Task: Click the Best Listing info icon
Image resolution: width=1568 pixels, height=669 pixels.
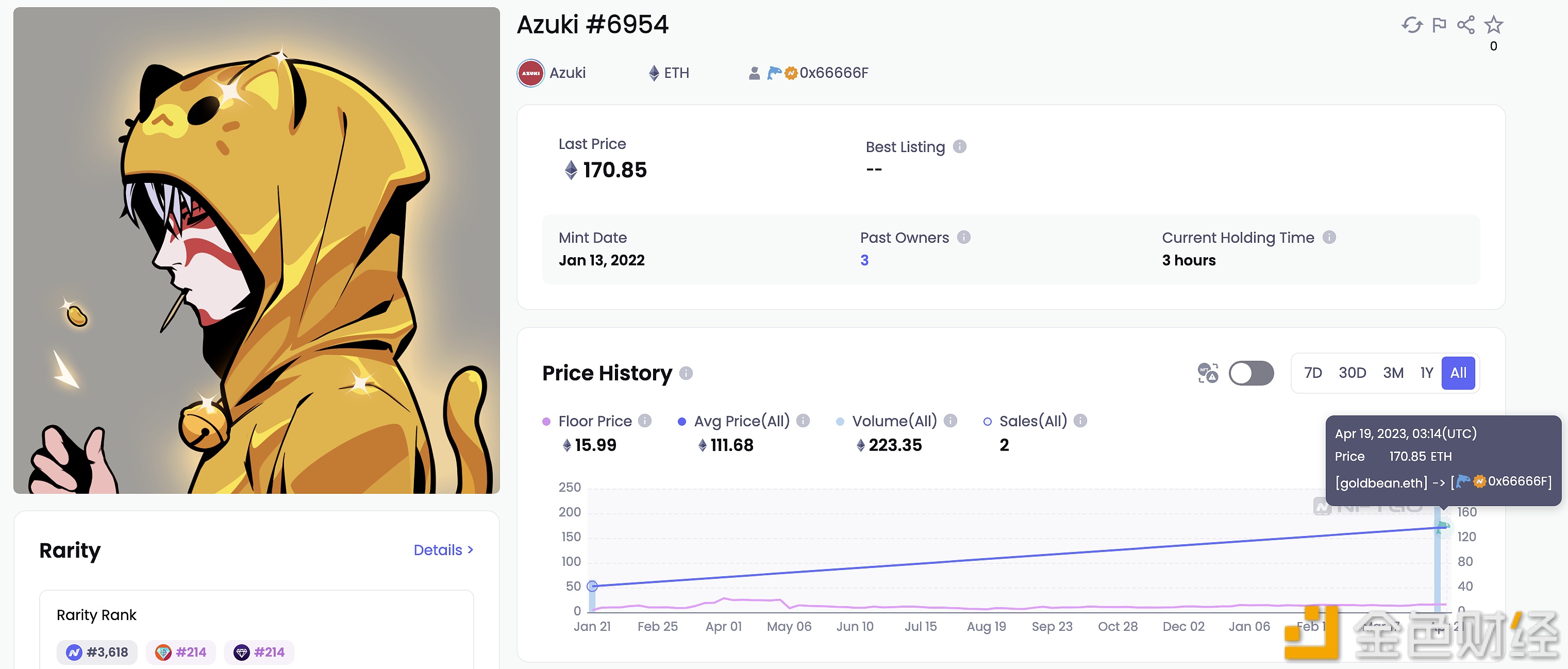Action: click(x=959, y=147)
